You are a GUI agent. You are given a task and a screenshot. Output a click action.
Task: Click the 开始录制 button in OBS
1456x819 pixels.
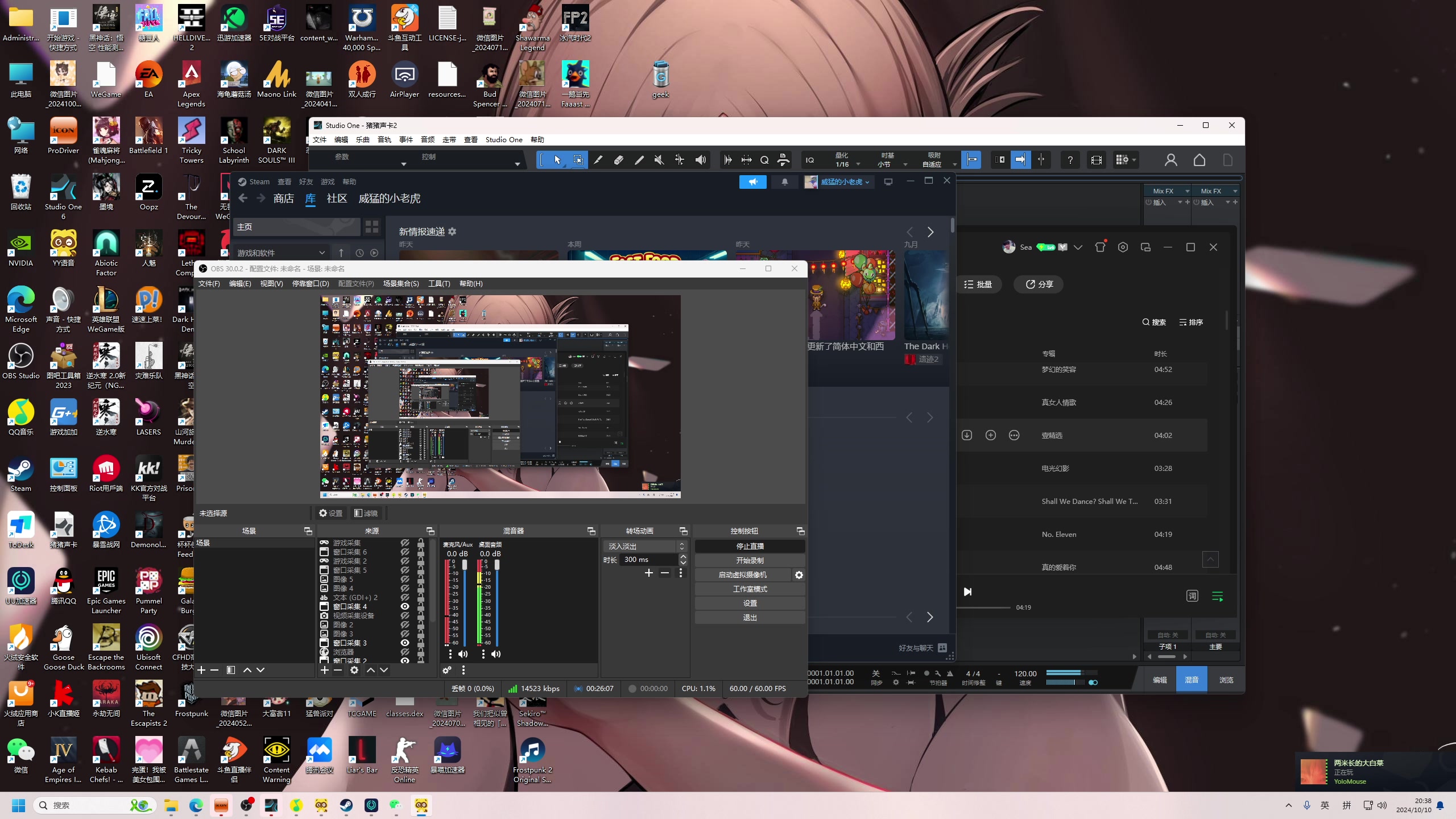pyautogui.click(x=750, y=560)
